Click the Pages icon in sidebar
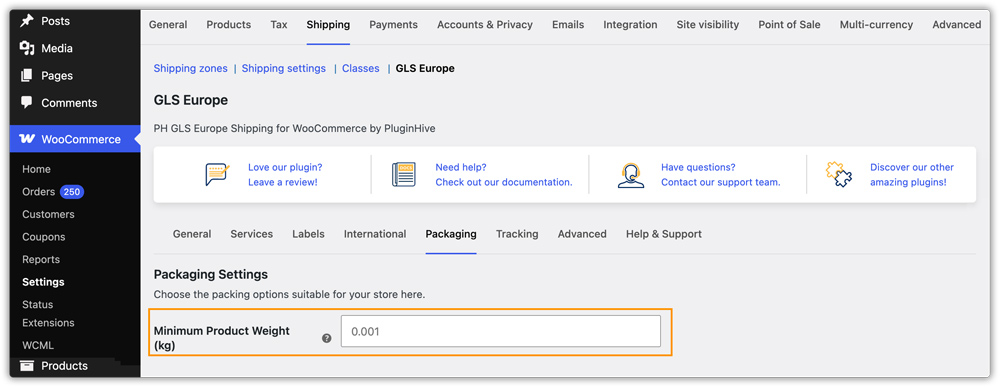Screen dimensions: 1000x387 (x=27, y=76)
